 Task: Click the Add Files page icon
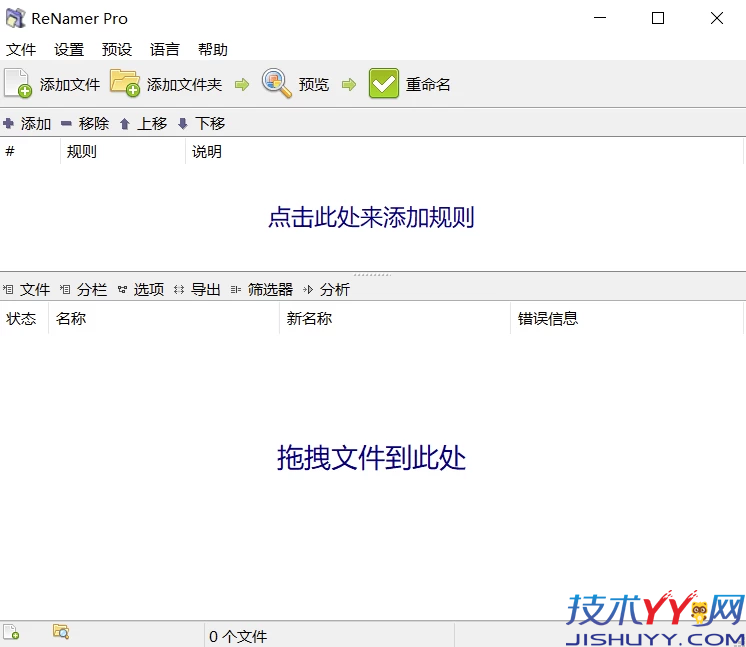pos(18,83)
